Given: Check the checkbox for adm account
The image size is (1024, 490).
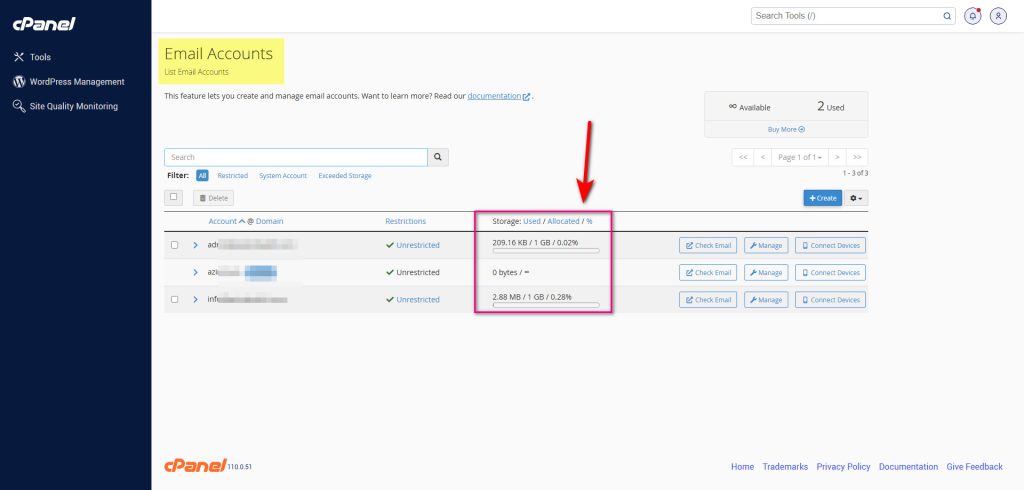Looking at the screenshot, I should click(174, 245).
